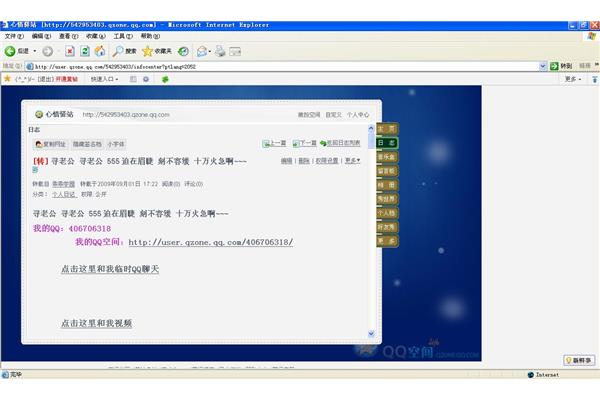Click the 编辑 link beside post title
The width and height of the screenshot is (600, 400).
[286, 161]
